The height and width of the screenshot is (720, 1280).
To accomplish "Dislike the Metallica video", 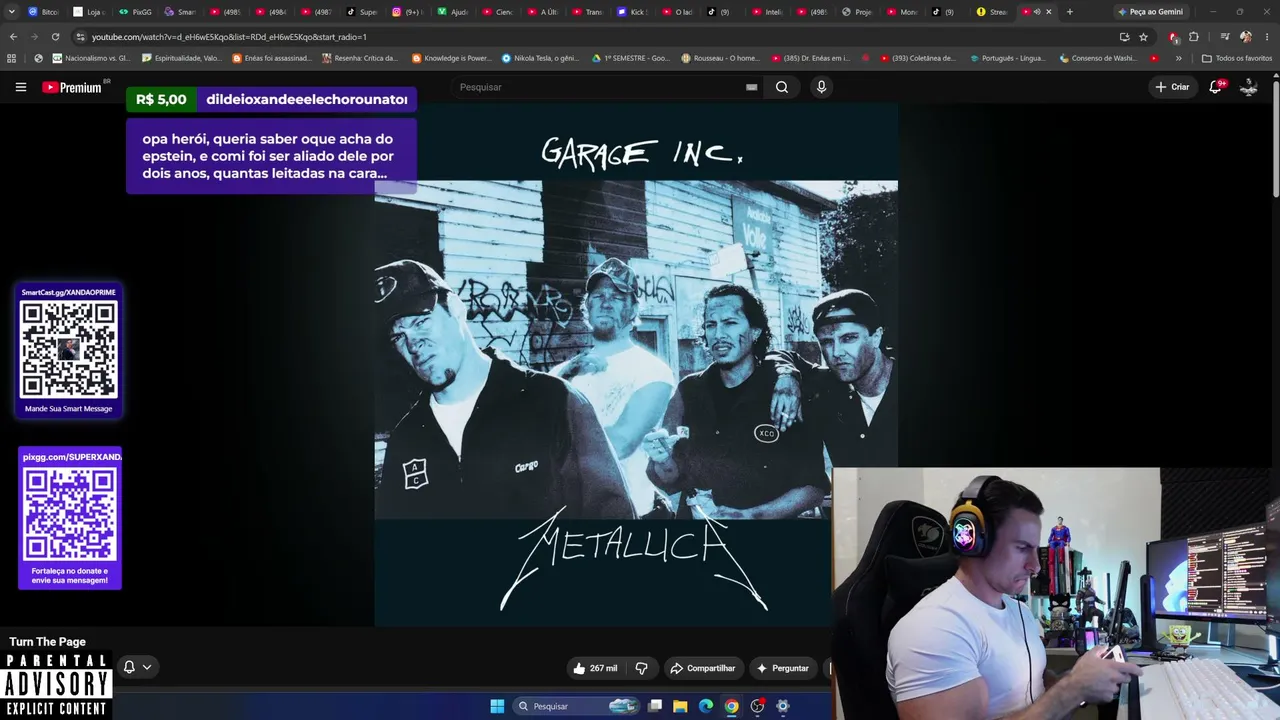I will [642, 668].
